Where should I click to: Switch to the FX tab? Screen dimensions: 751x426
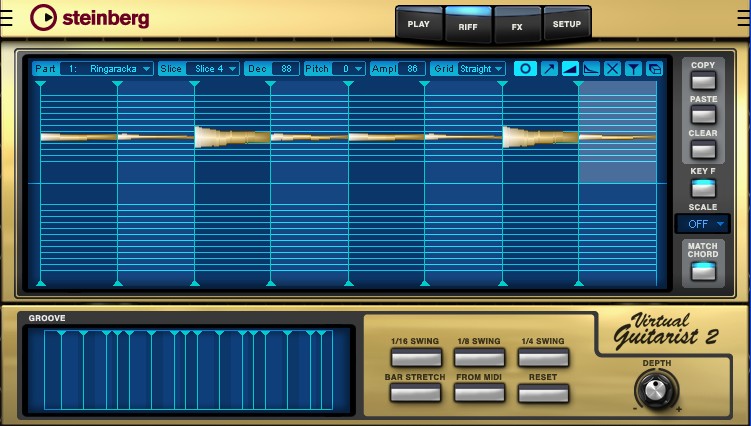tap(517, 26)
